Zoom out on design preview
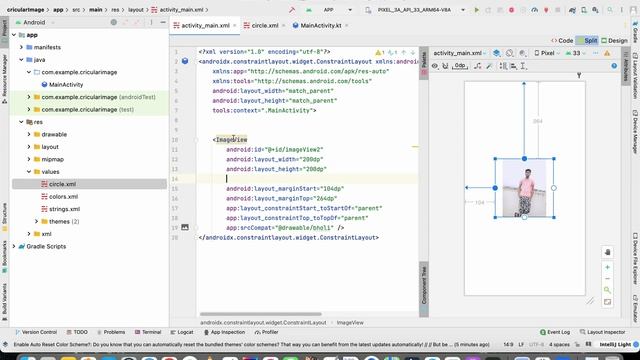 pos(607,278)
